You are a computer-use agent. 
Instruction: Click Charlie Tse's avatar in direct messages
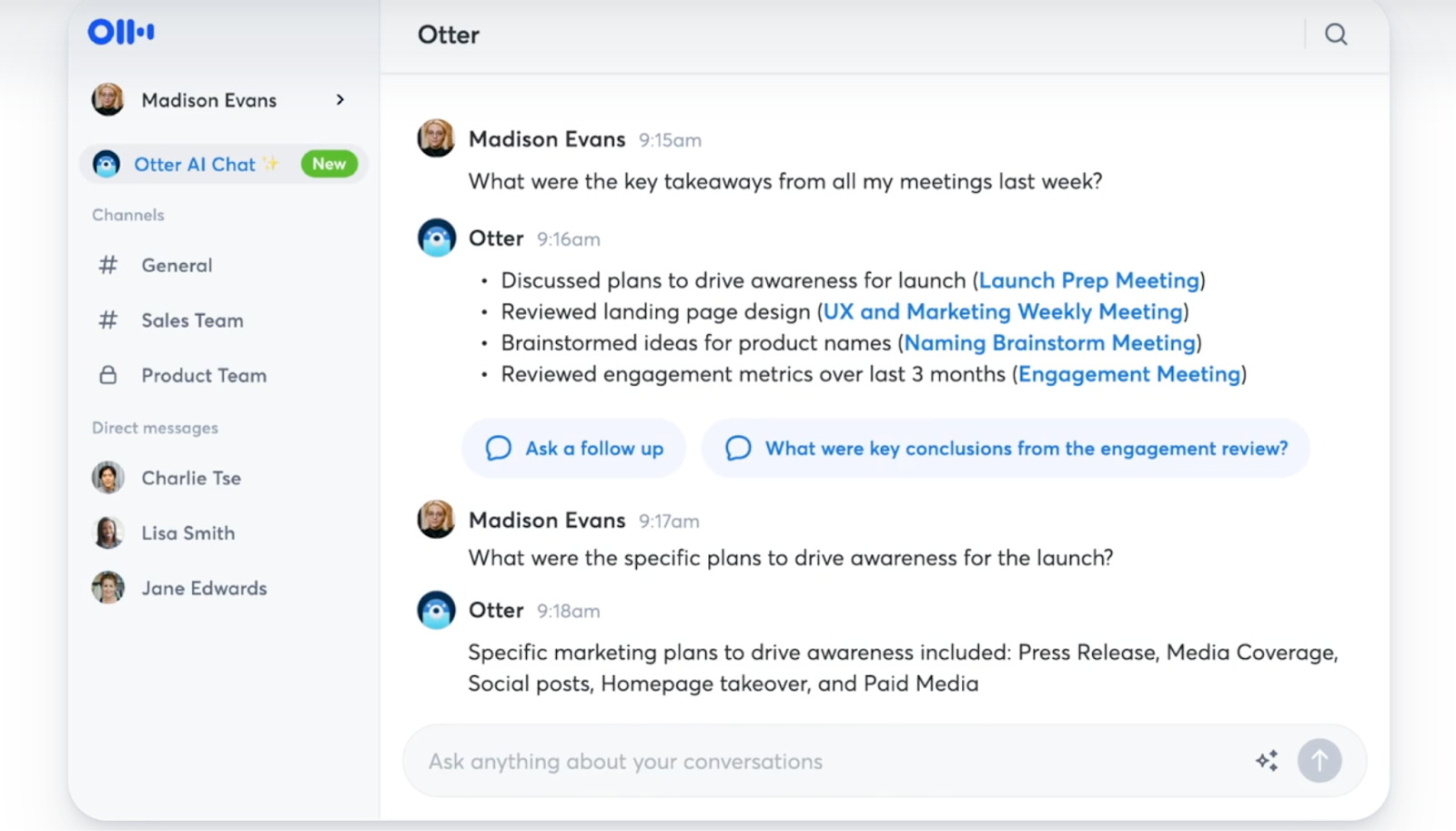108,478
